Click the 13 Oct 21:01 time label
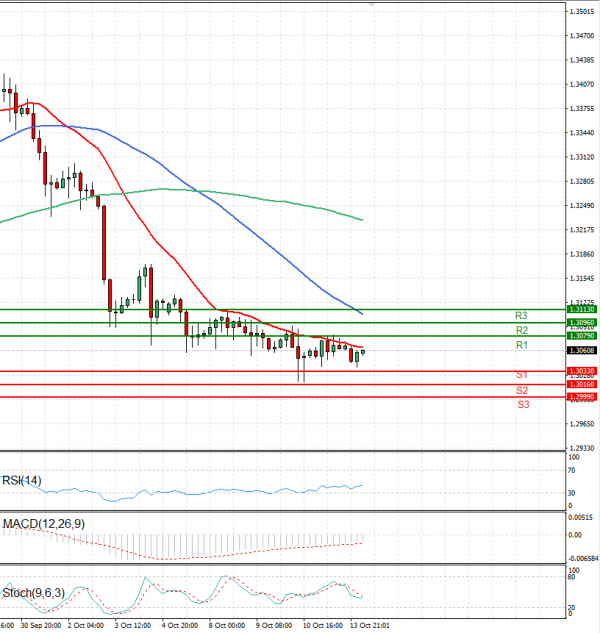This screenshot has height=633, width=600. click(x=370, y=625)
